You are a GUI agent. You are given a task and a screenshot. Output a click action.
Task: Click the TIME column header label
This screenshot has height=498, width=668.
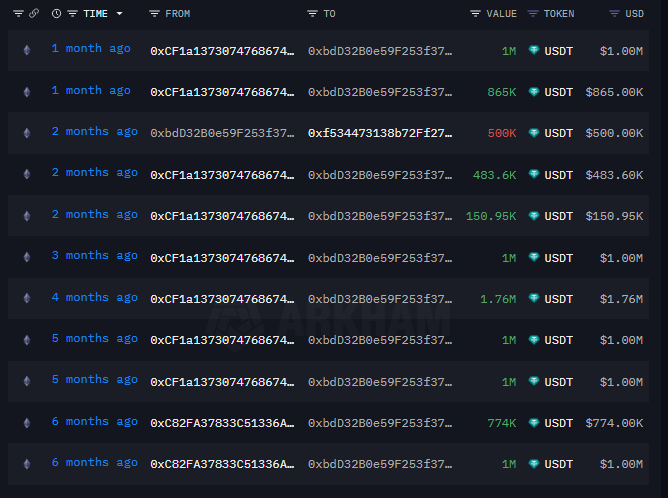coord(95,14)
